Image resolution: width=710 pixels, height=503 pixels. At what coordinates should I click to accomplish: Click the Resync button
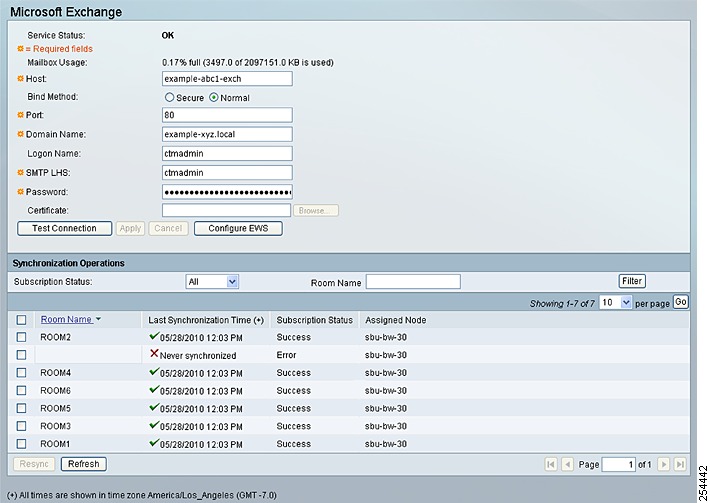pyautogui.click(x=34, y=464)
